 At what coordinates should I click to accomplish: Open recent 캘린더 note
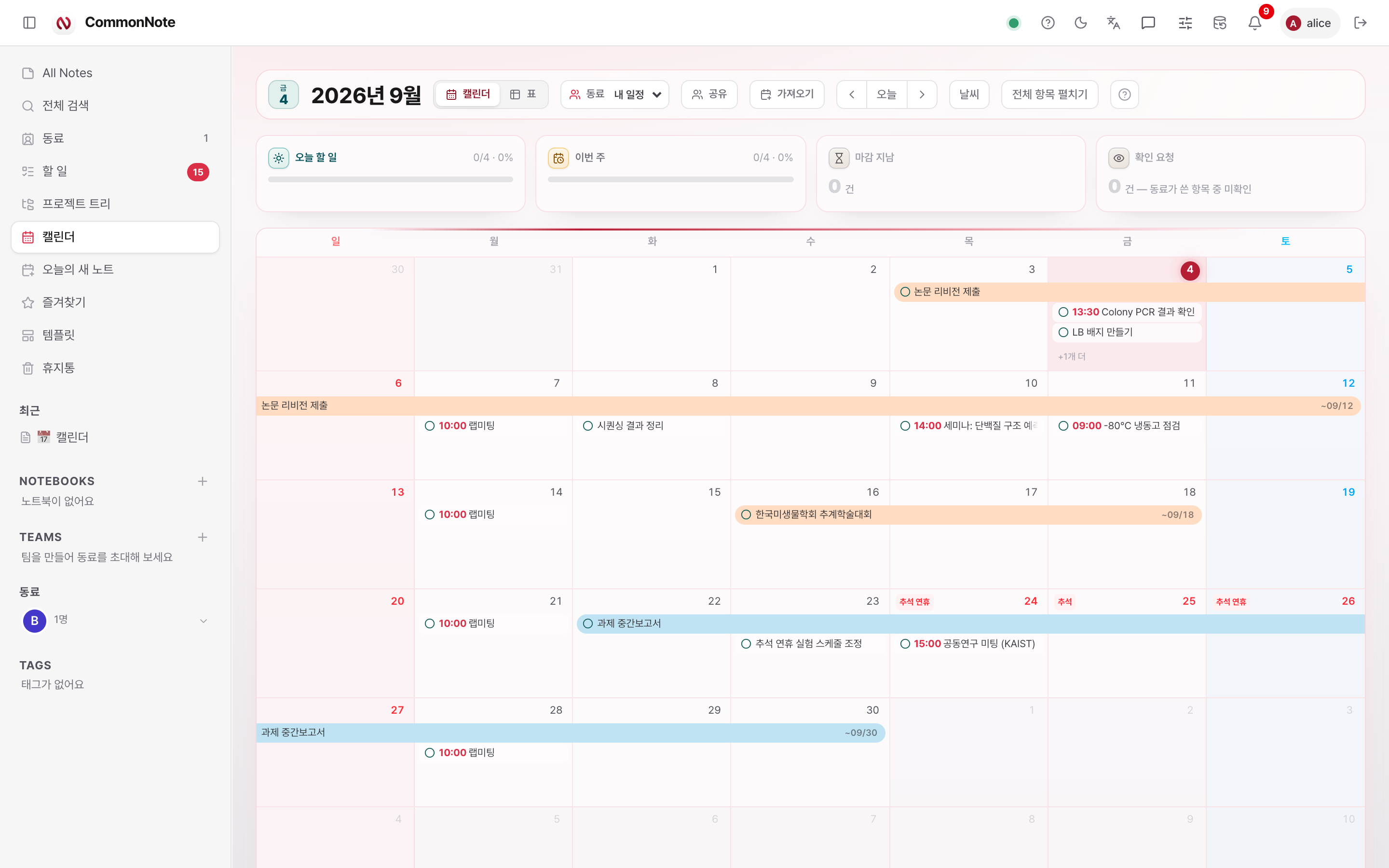(x=115, y=437)
